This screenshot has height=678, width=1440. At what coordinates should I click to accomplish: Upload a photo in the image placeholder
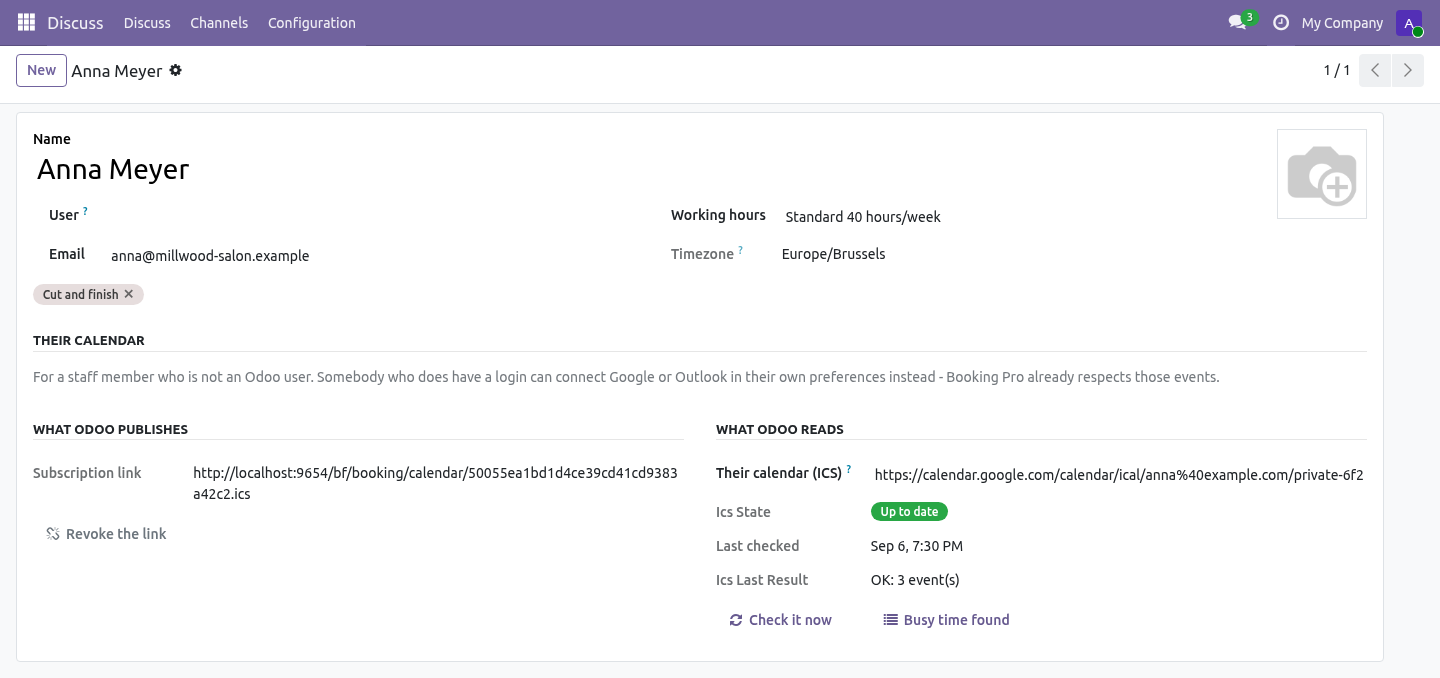pyautogui.click(x=1322, y=174)
